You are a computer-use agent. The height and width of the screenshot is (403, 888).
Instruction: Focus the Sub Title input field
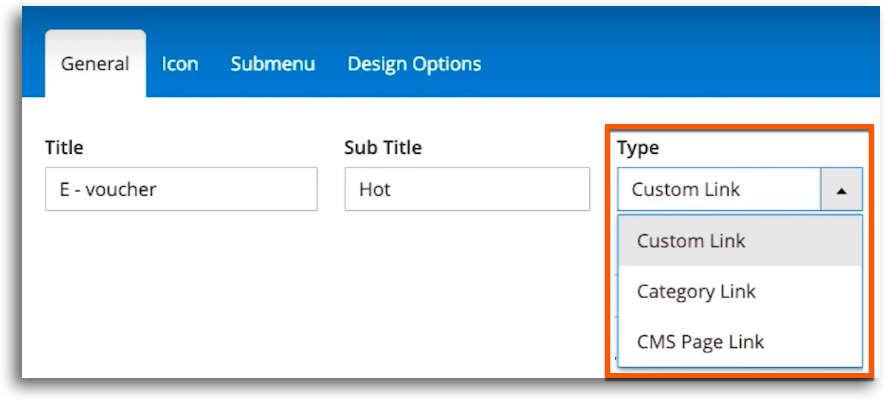pyautogui.click(x=467, y=189)
